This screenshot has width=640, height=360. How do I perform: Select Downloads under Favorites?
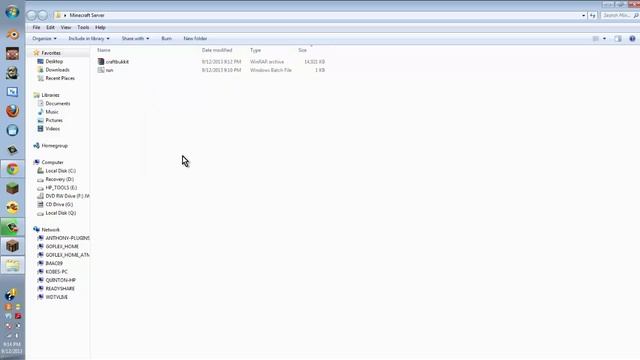[x=57, y=70]
